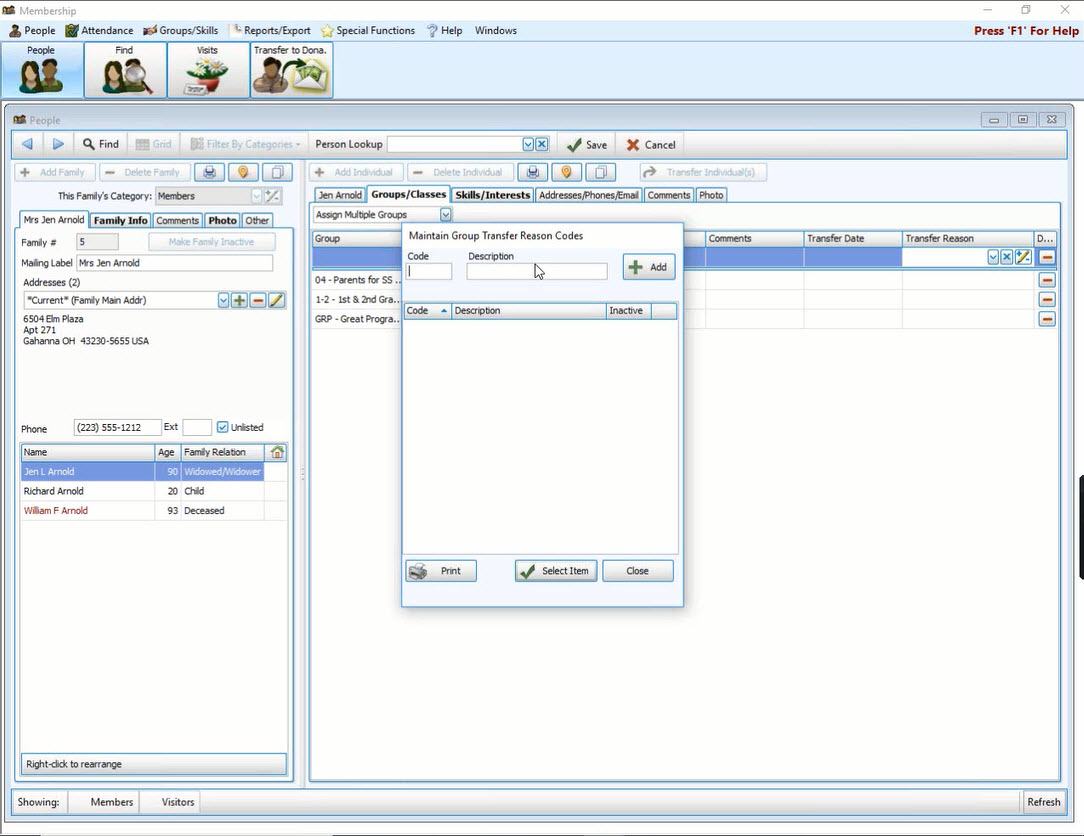Open the Person Lookup dropdown arrow
This screenshot has height=836, width=1084.
pyautogui.click(x=528, y=144)
